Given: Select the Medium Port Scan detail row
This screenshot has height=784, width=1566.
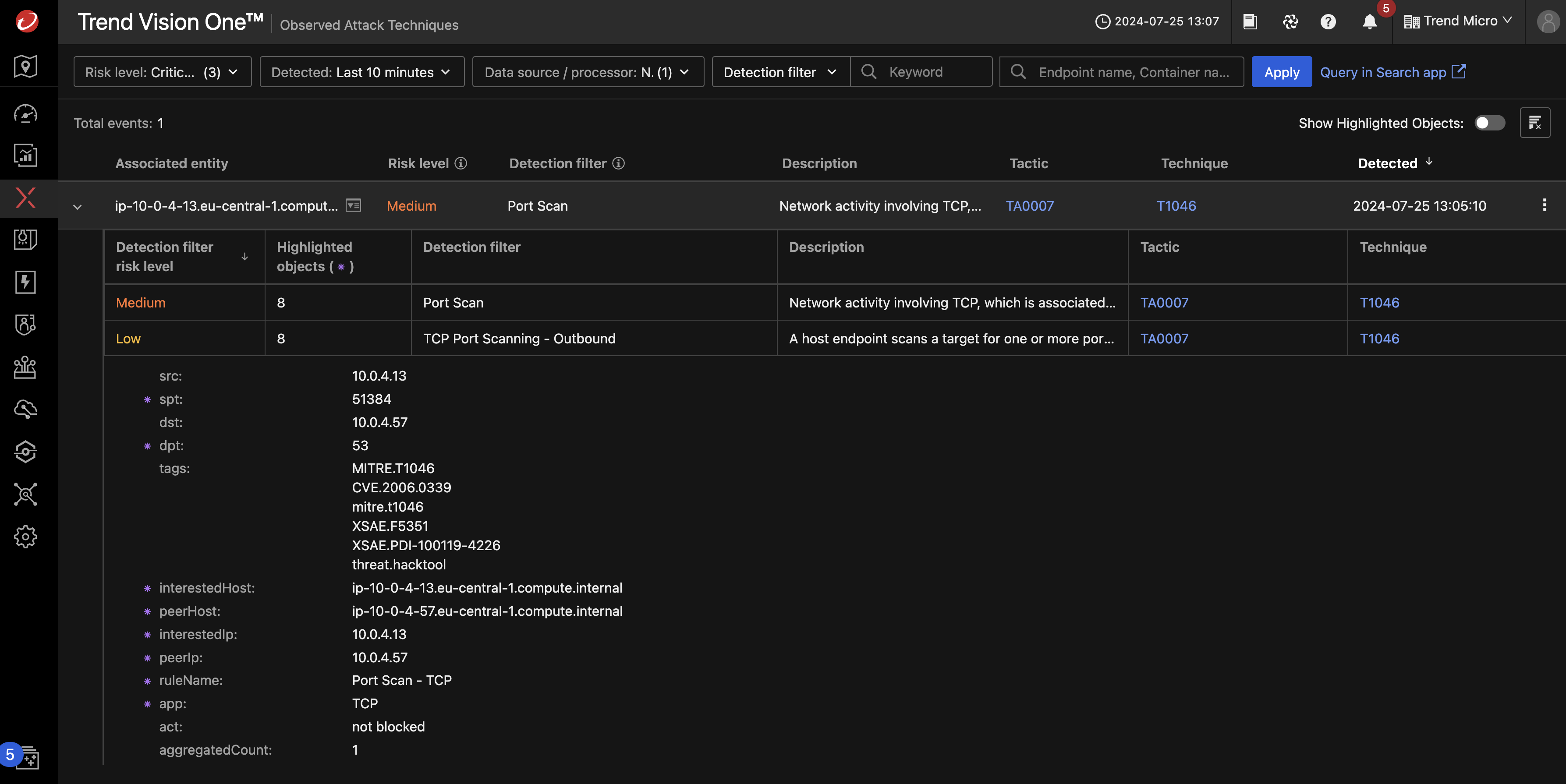Looking at the screenshot, I should pyautogui.click(x=835, y=302).
